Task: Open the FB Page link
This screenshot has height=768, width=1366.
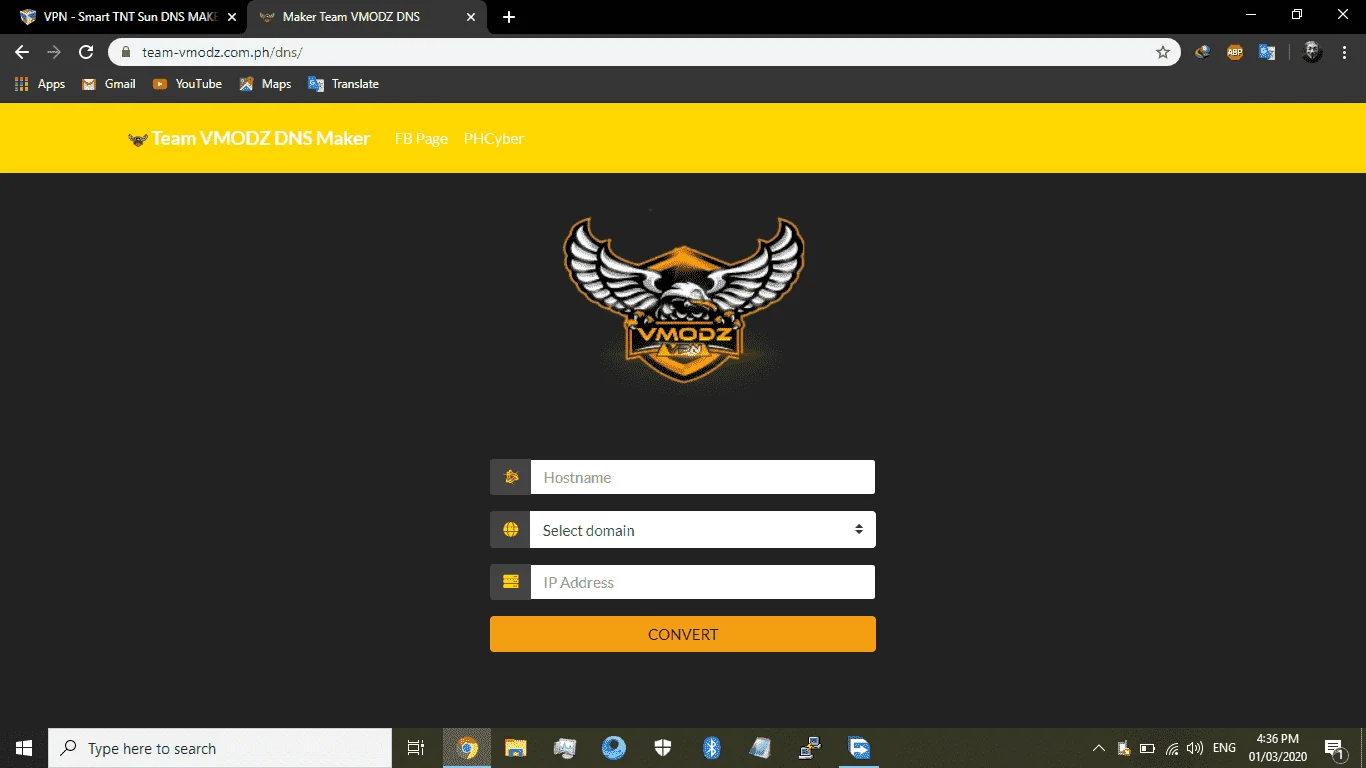Action: tap(421, 138)
